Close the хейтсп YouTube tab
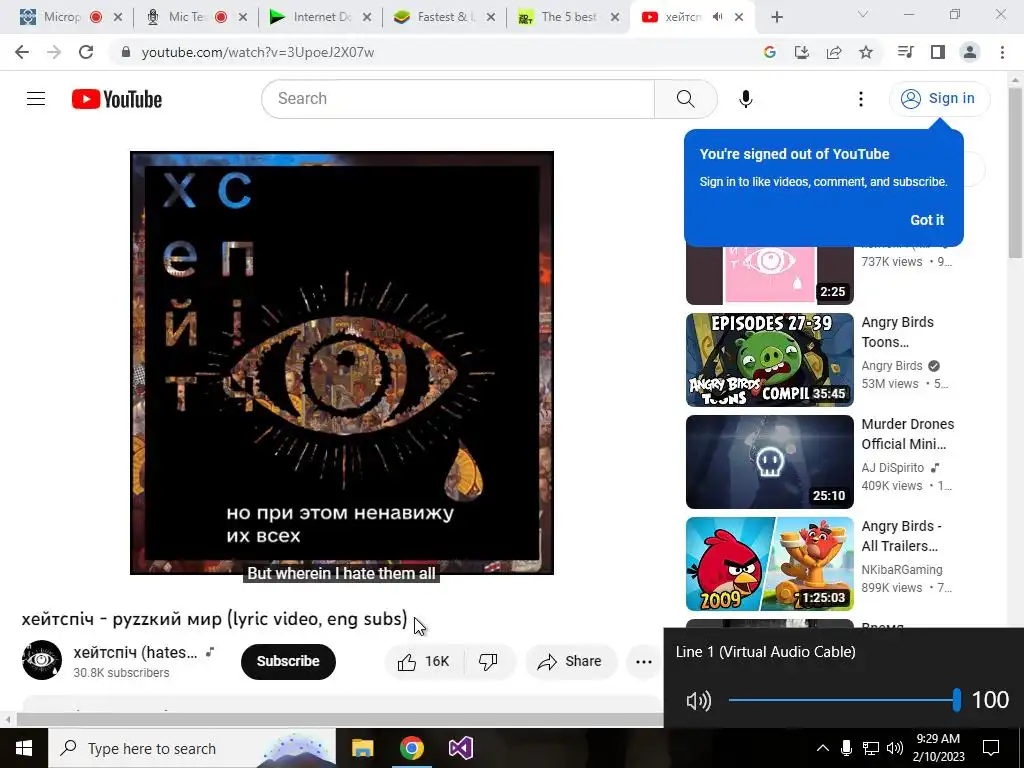This screenshot has width=1024, height=768. (x=739, y=17)
